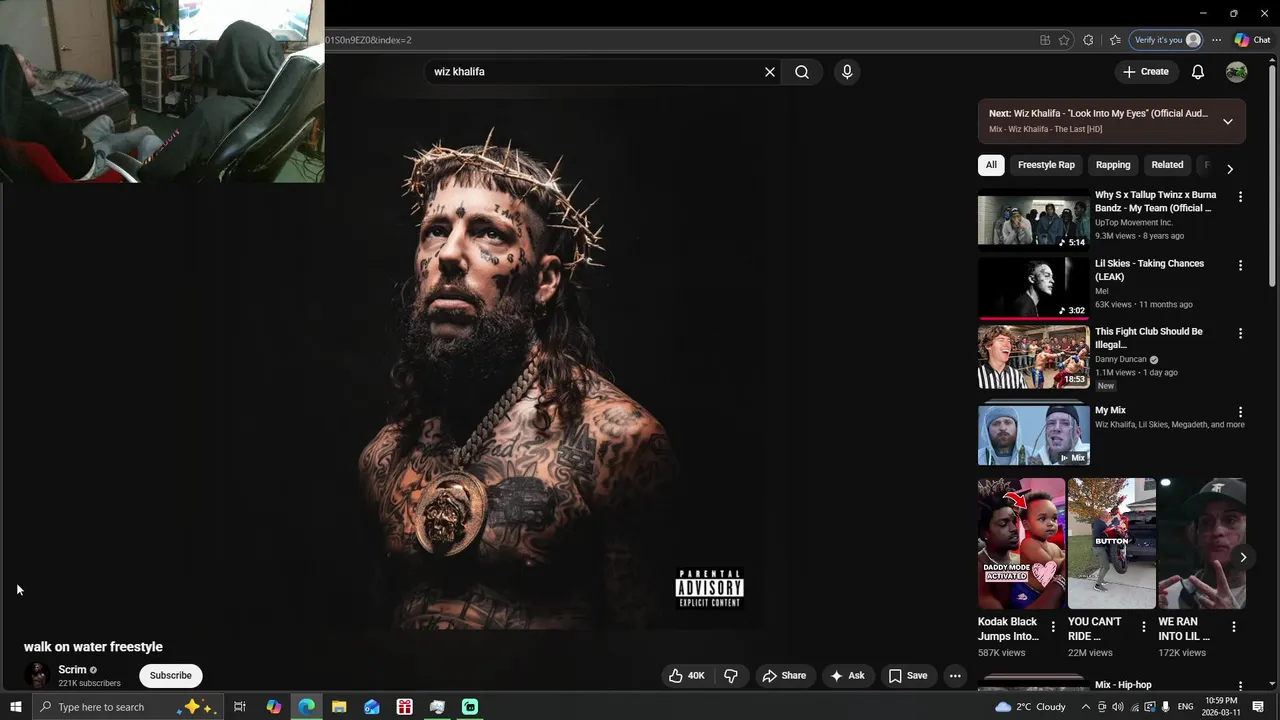Open the Windows notification center icon
The height and width of the screenshot is (720, 1280).
point(1258,707)
